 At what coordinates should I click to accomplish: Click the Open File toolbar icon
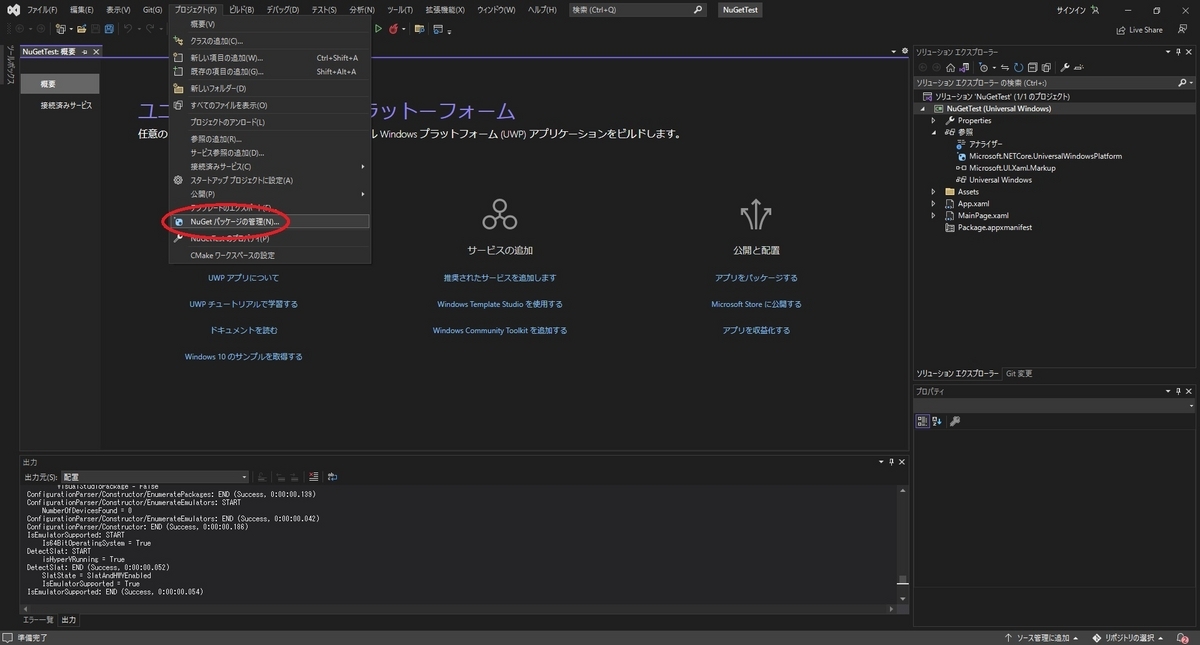[81, 29]
